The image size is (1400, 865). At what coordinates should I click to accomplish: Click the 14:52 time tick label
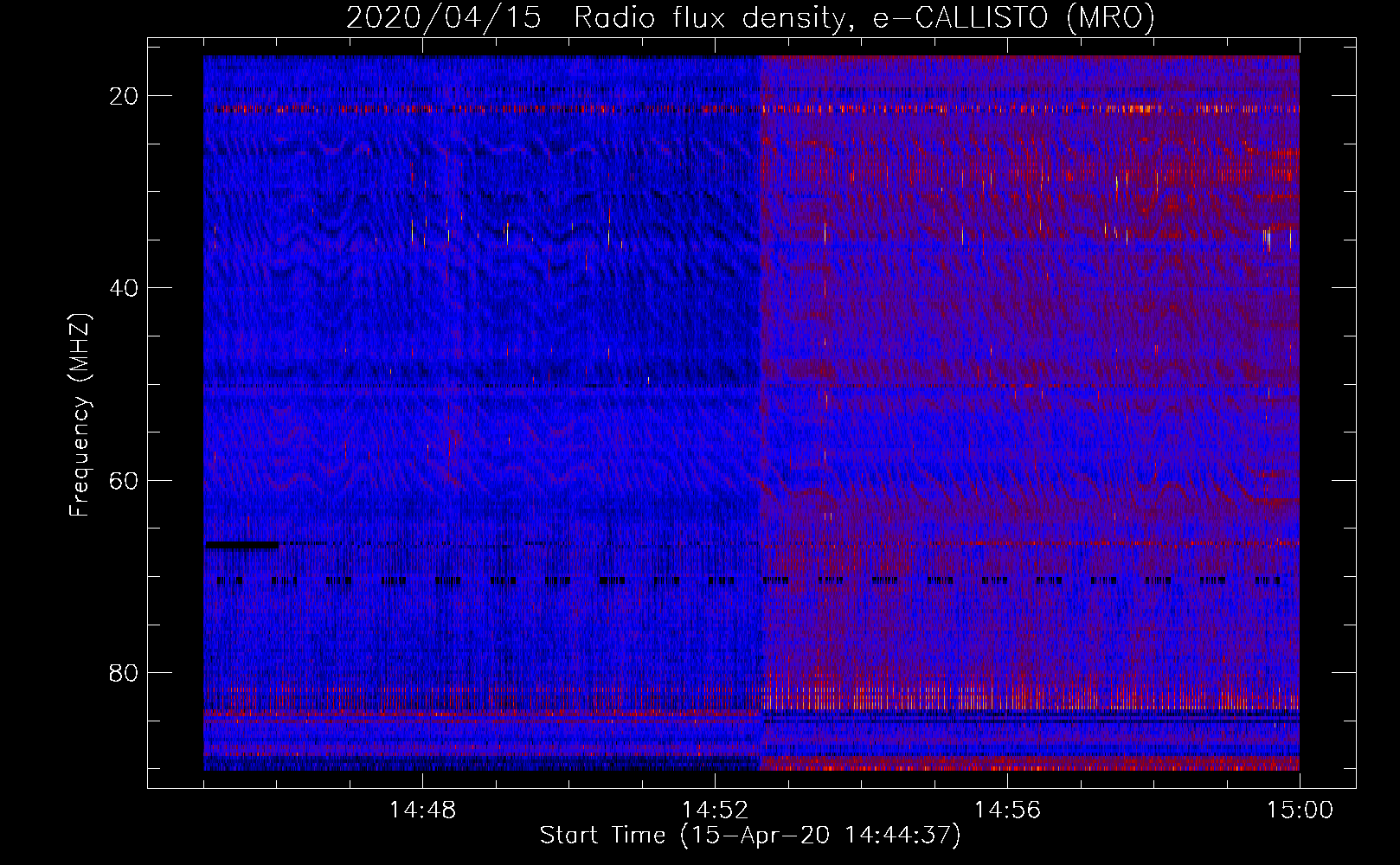coord(715,810)
